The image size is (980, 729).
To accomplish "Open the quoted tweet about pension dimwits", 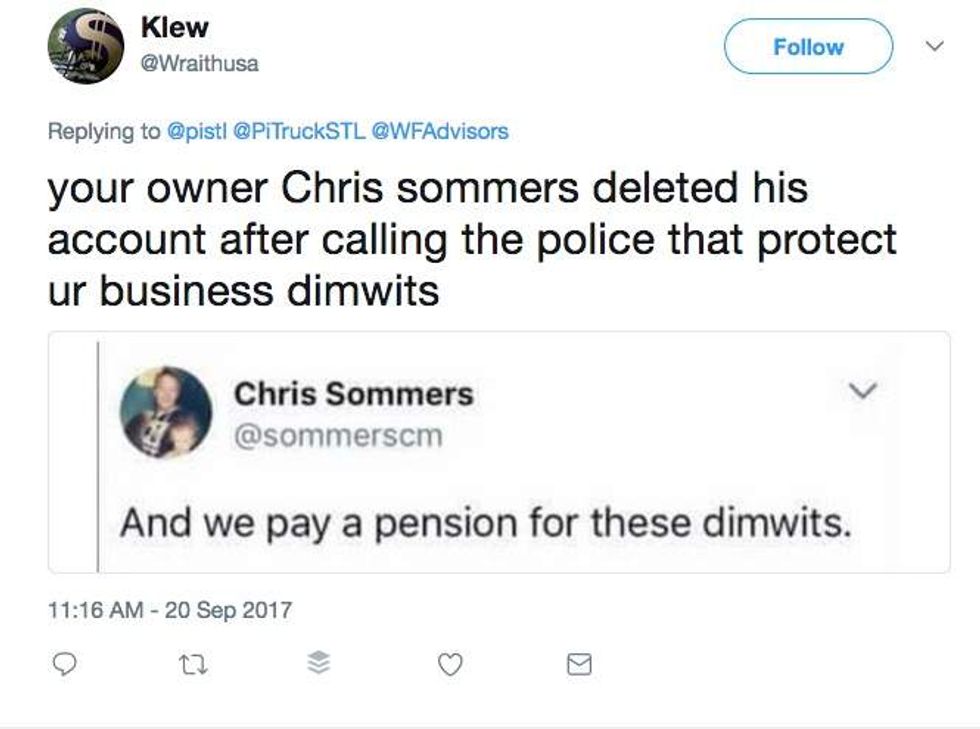I will point(486,522).
